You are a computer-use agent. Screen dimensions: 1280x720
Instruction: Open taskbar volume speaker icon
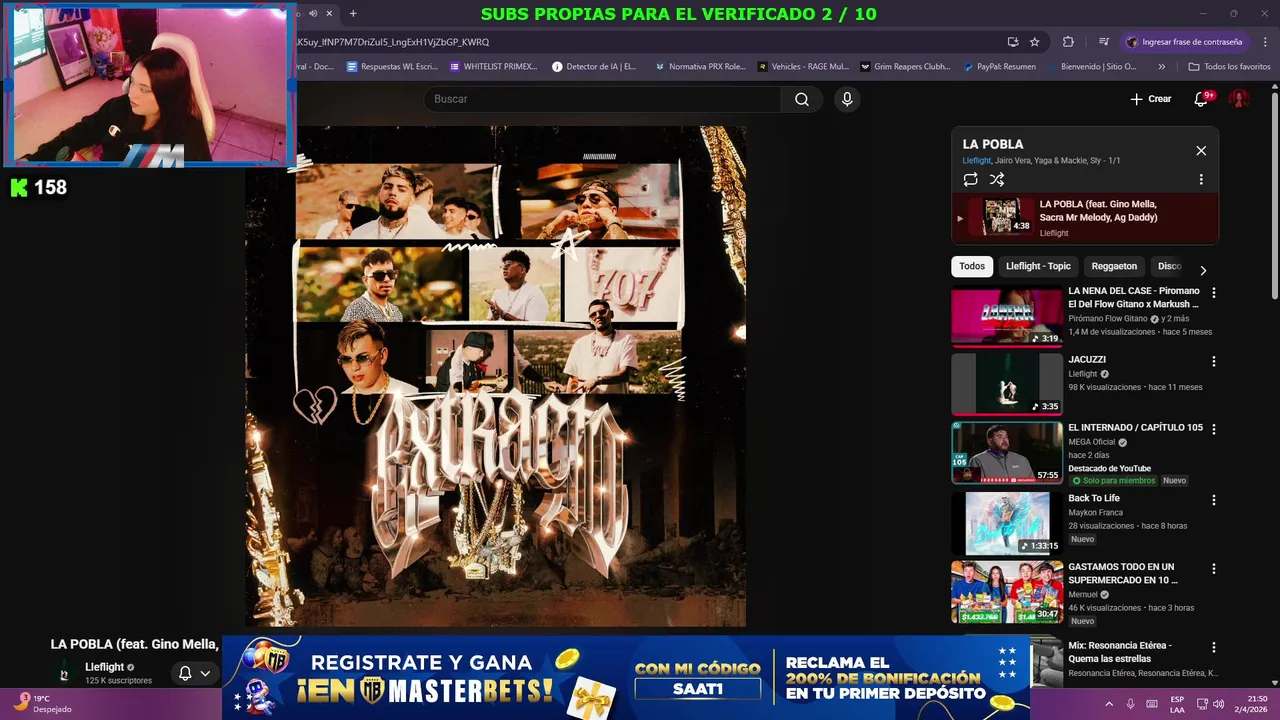click(1218, 704)
